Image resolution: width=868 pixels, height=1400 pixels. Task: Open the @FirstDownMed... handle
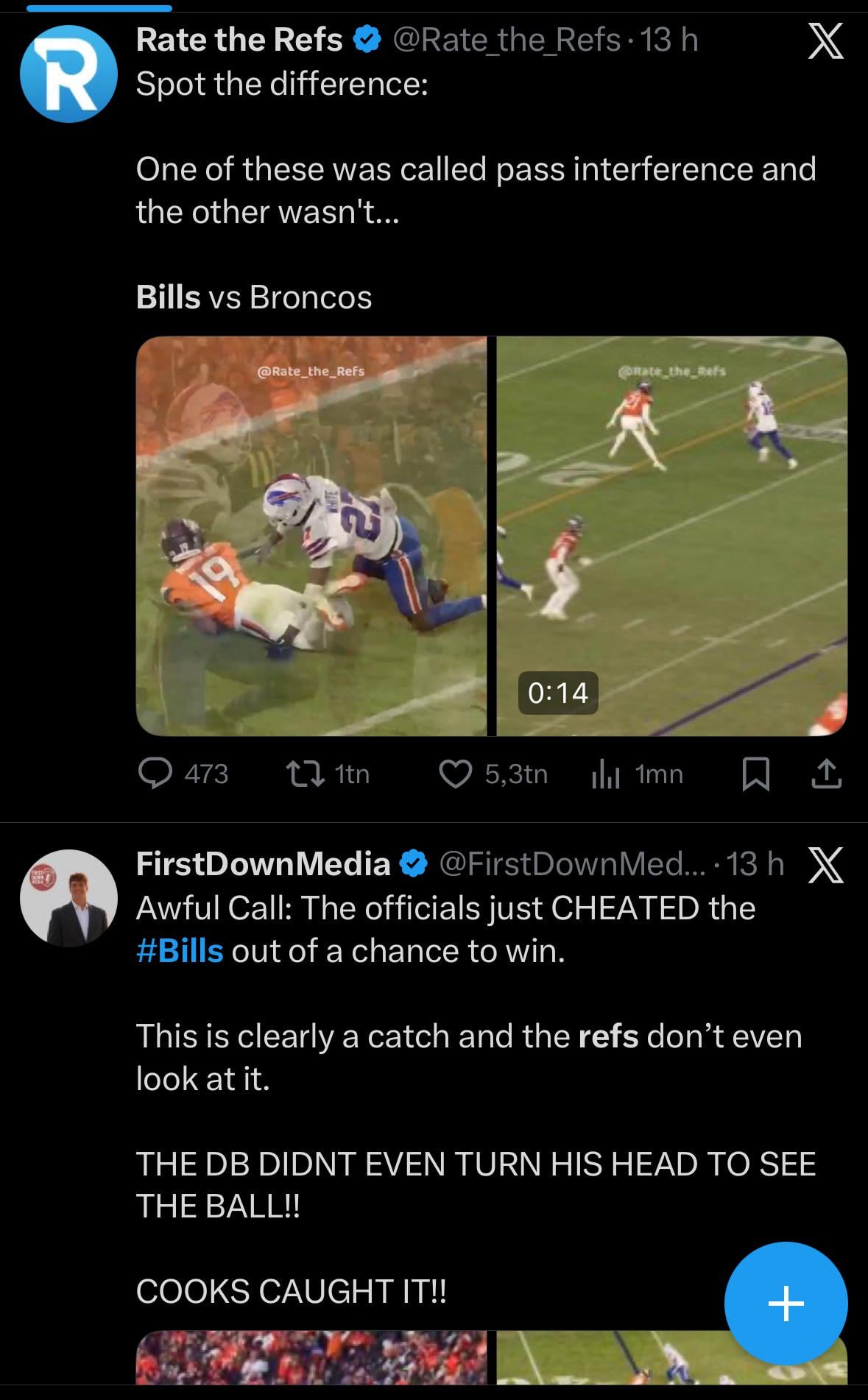click(x=574, y=863)
